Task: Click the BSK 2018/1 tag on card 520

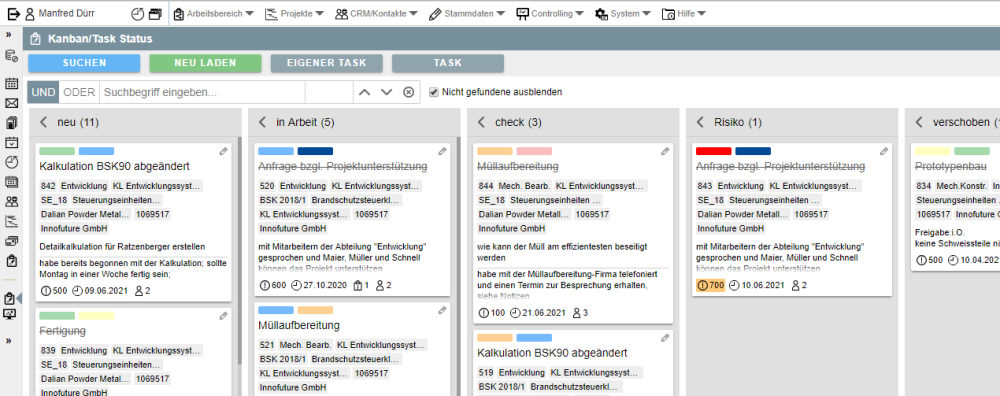Action: (x=283, y=200)
